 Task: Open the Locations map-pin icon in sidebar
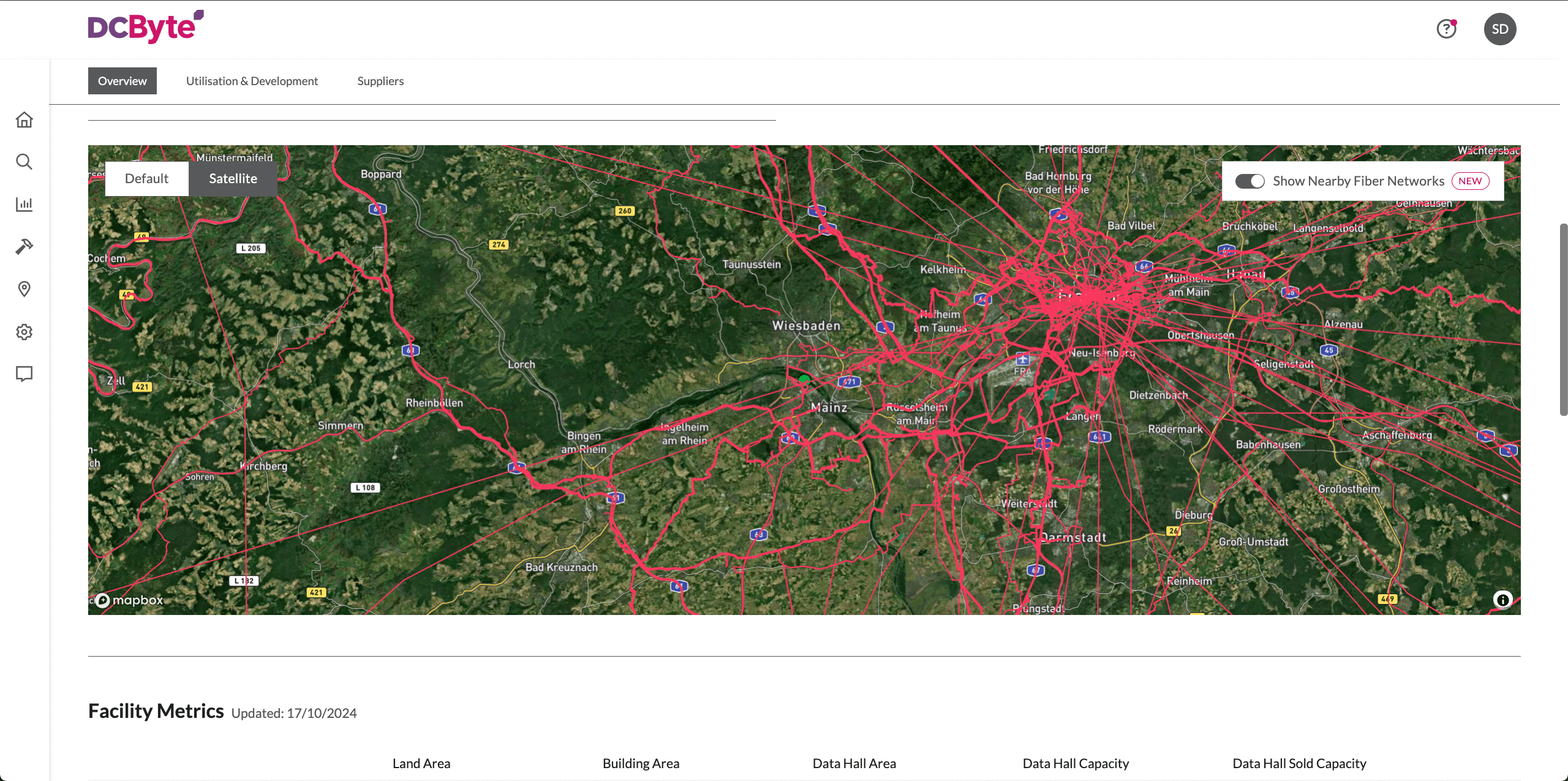(24, 289)
